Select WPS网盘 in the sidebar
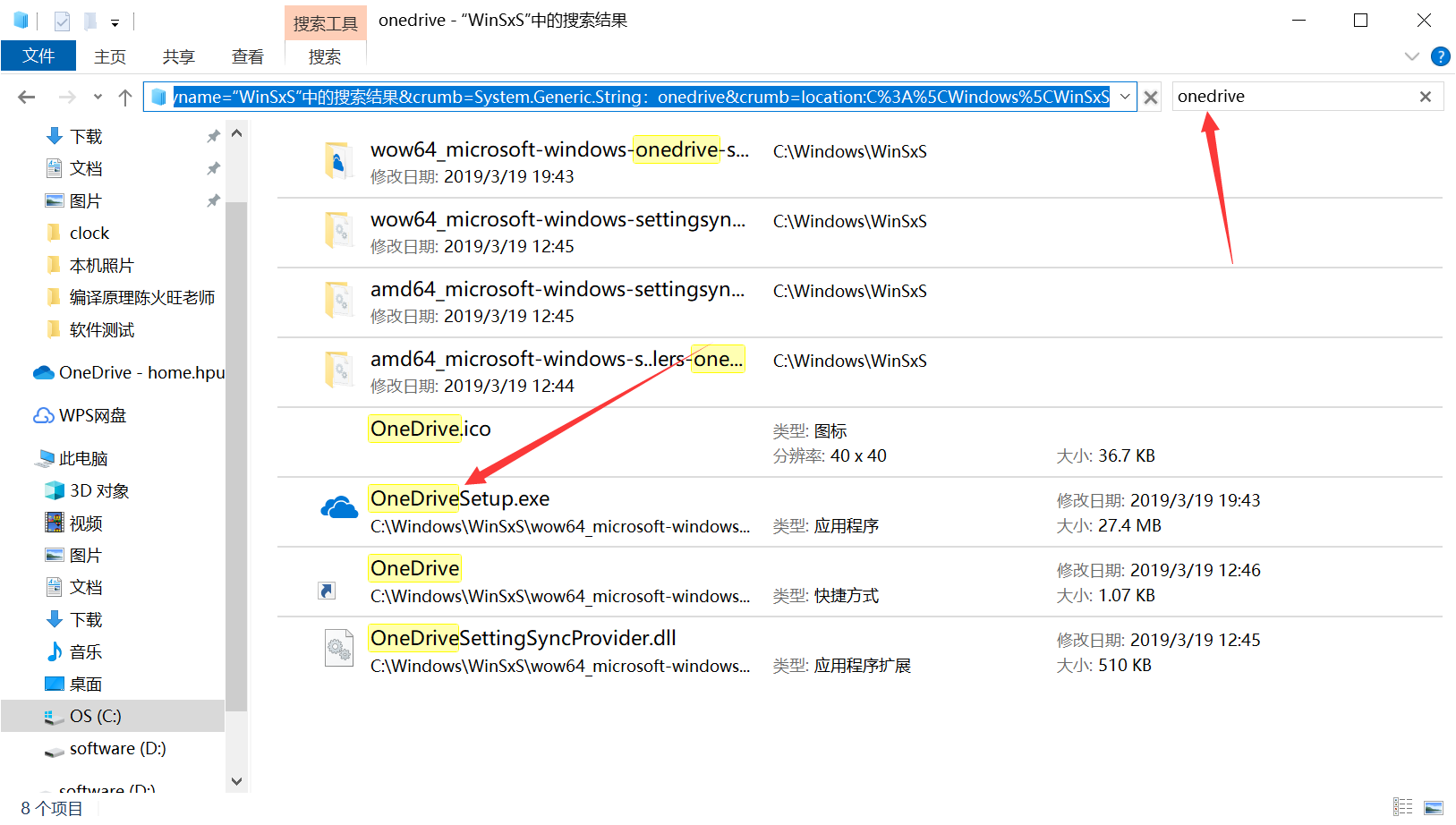This screenshot has width=1456, height=825. pos(92,415)
